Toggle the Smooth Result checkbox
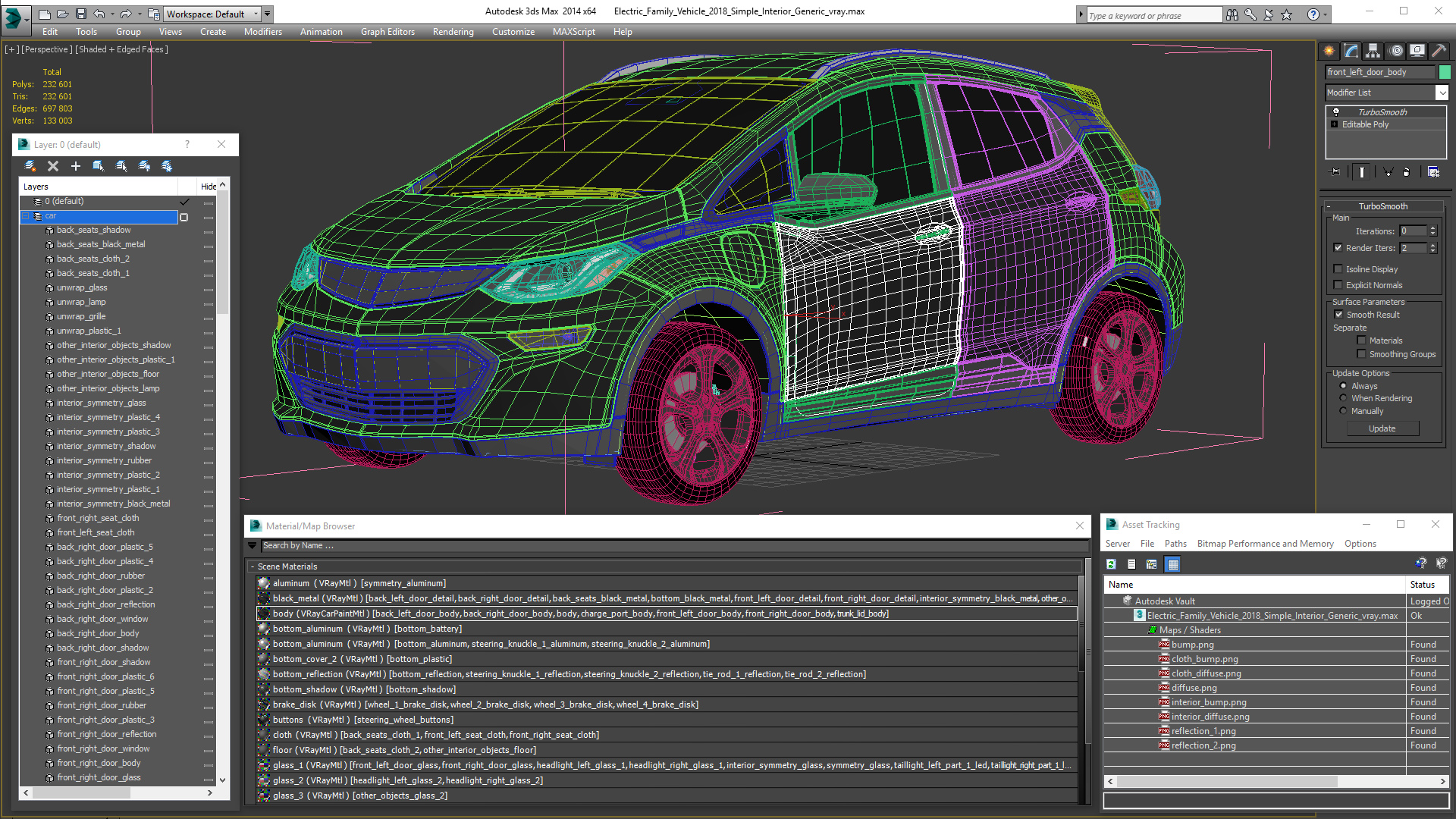This screenshot has width=1456, height=819. (1338, 315)
